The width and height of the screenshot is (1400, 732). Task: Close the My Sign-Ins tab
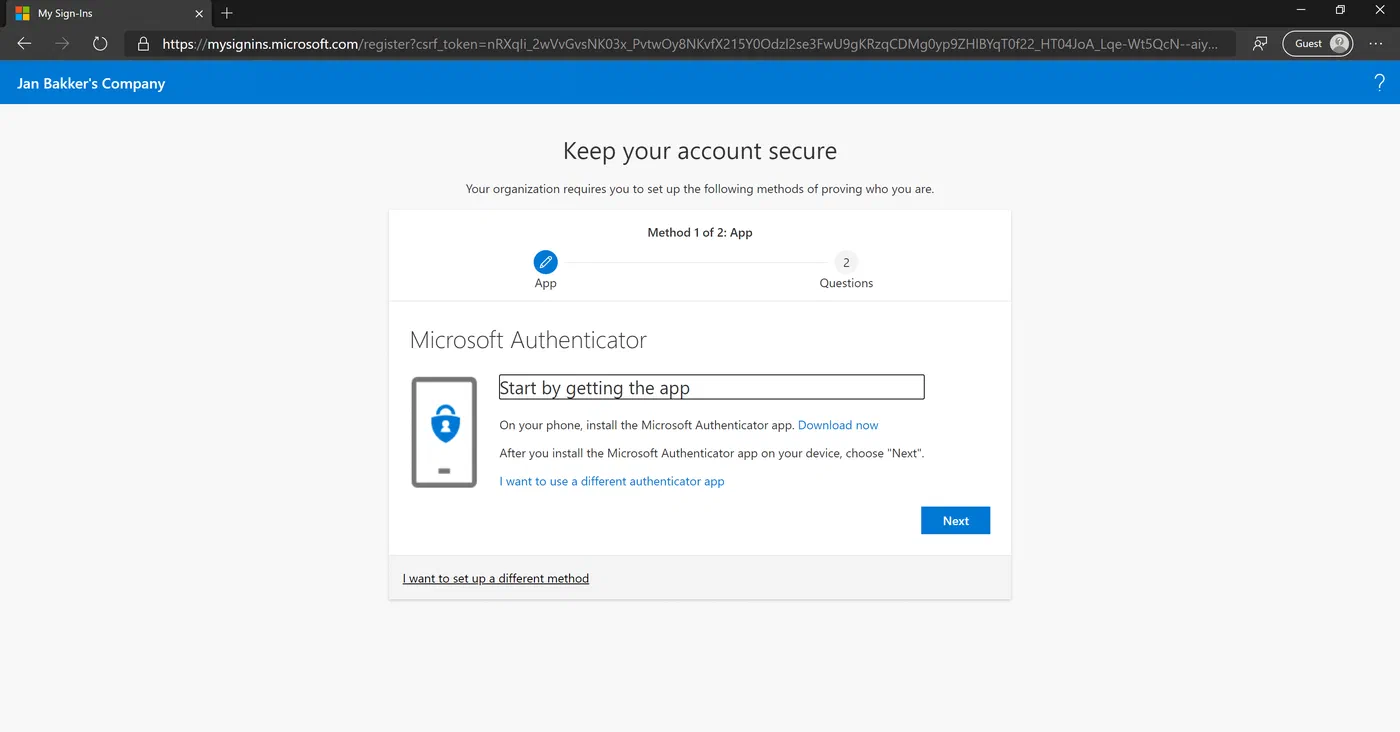click(199, 14)
